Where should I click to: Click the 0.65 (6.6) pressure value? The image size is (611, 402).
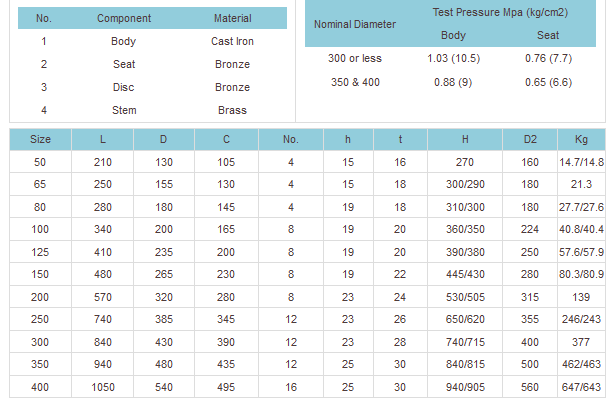point(548,81)
